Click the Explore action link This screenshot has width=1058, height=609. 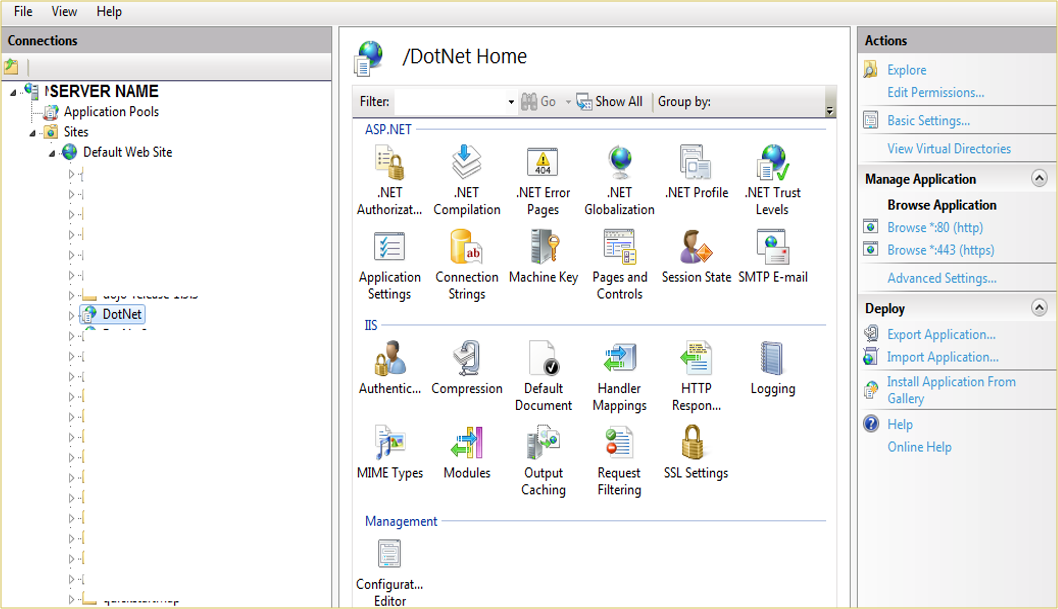point(906,70)
